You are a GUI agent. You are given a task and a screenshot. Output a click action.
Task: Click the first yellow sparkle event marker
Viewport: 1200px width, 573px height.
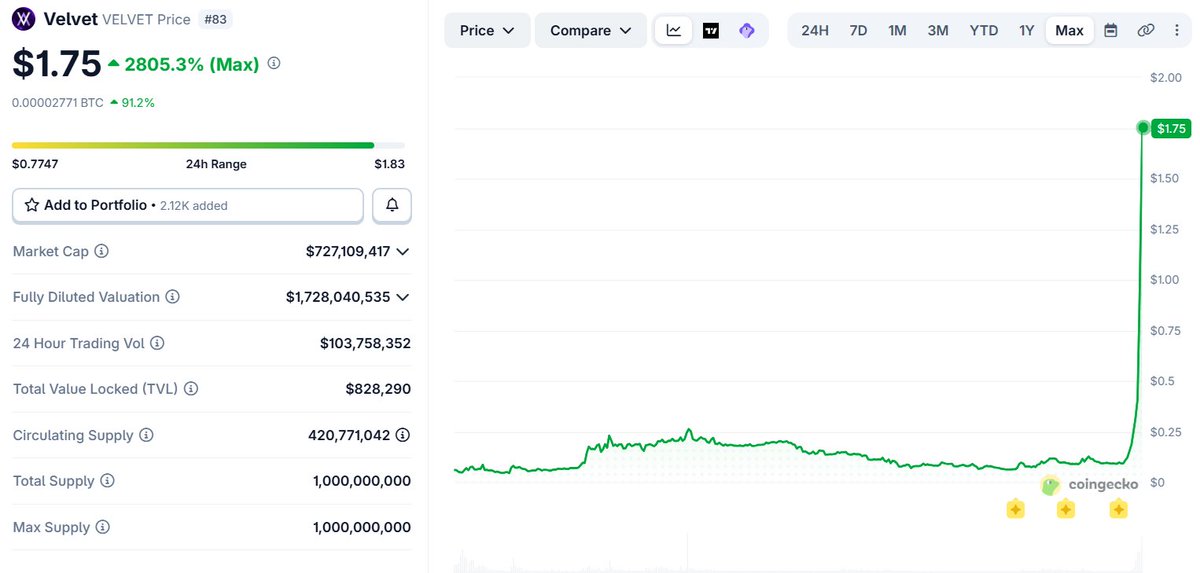pos(1015,509)
